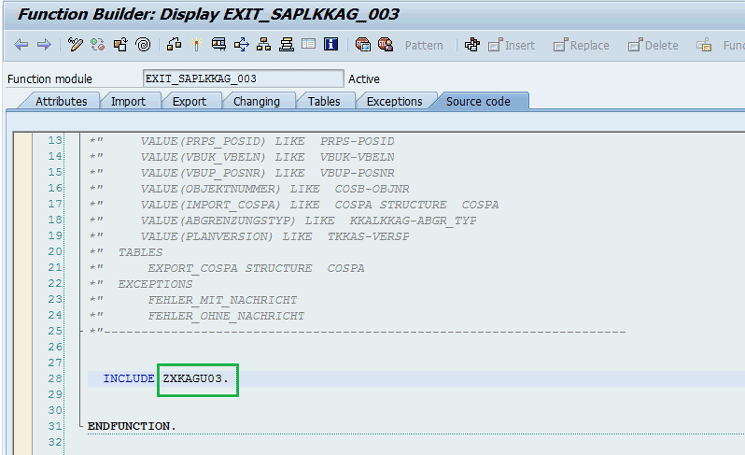
Task: Open the Attributes tab
Action: 61,102
